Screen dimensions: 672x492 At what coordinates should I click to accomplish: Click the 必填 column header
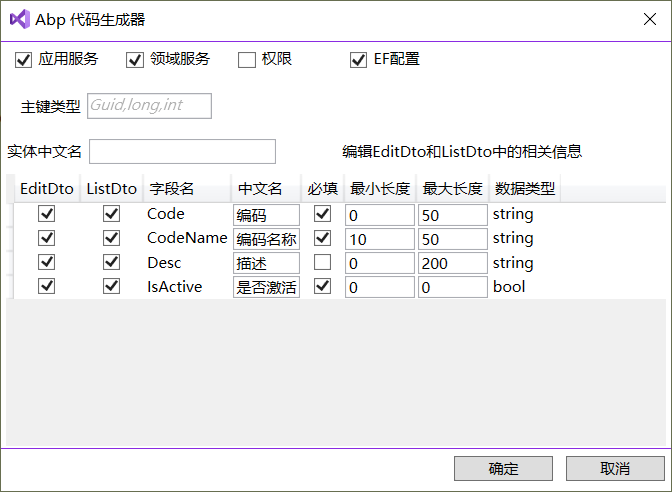click(323, 189)
